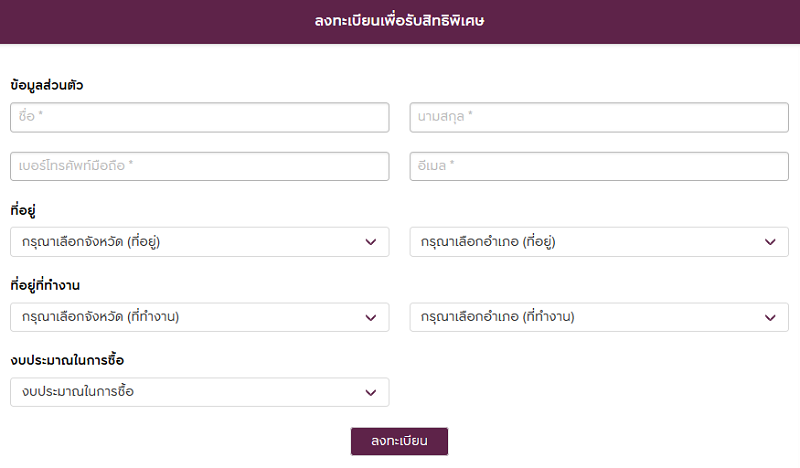Expand the กรุณาเลือกอำเภอ (ที่อยู่) combo box
The width and height of the screenshot is (800, 468).
599,242
